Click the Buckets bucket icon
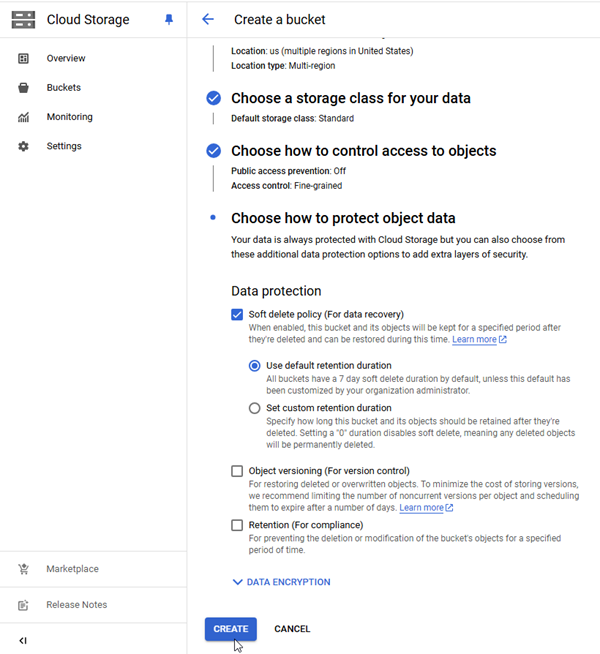Viewport: 600px width, 654px height. pyautogui.click(x=23, y=88)
